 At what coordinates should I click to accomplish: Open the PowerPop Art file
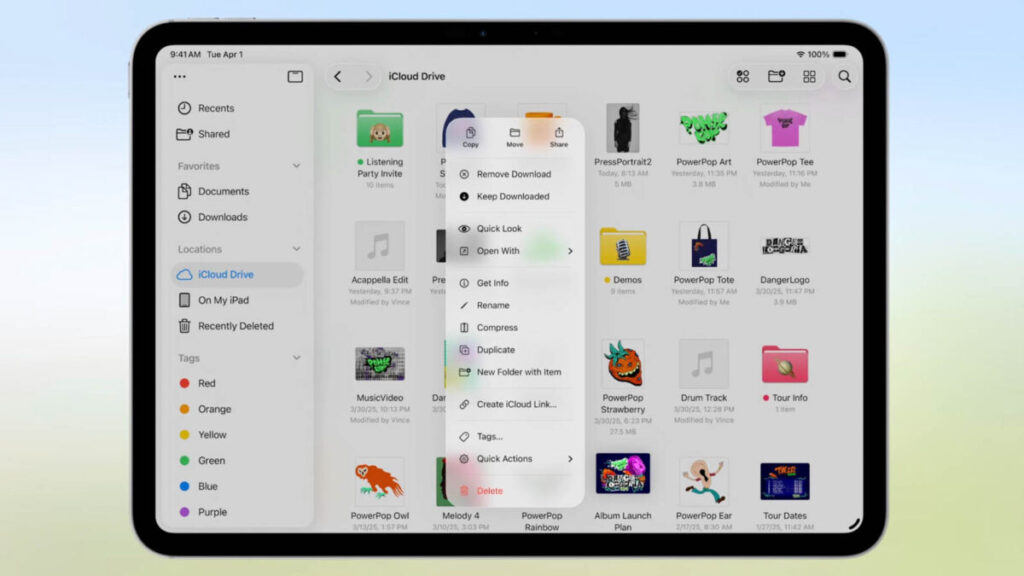(703, 127)
